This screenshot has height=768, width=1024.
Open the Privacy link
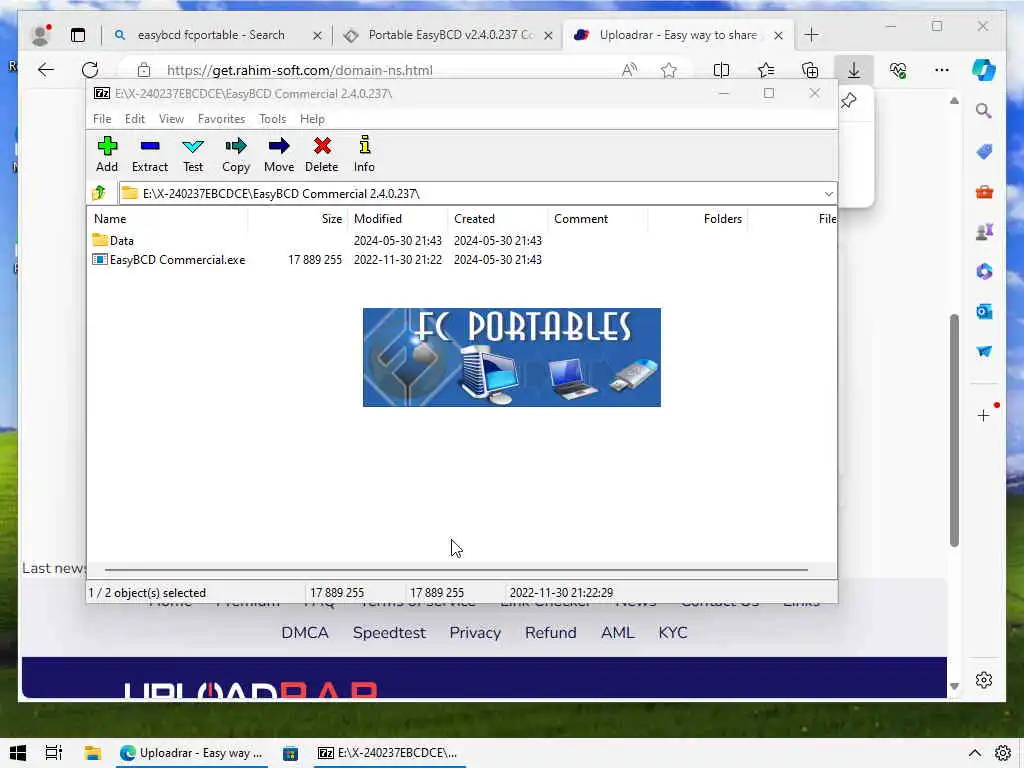[x=475, y=632]
